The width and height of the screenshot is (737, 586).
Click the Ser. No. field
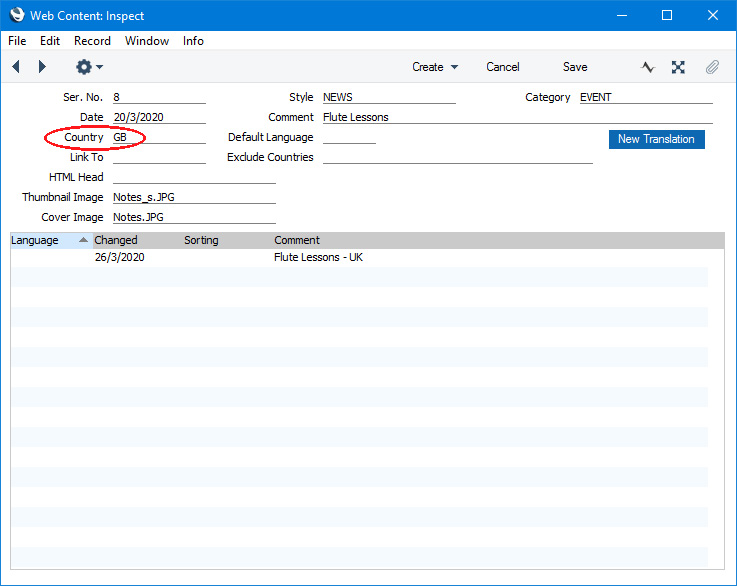[159, 97]
